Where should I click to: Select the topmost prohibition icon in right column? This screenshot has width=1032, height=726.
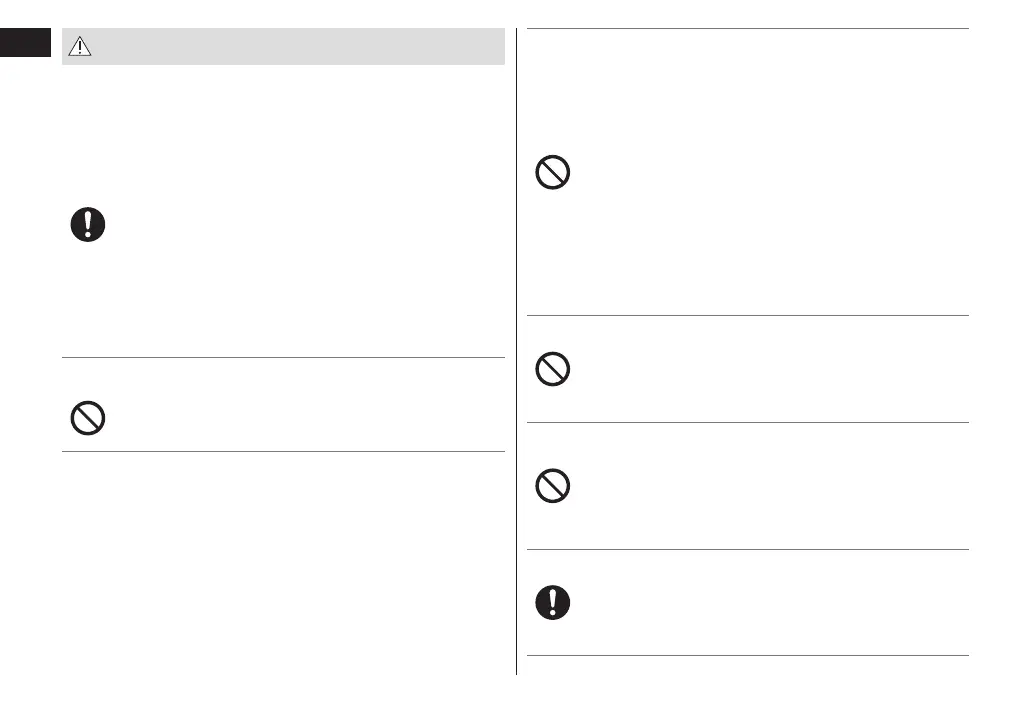point(553,173)
